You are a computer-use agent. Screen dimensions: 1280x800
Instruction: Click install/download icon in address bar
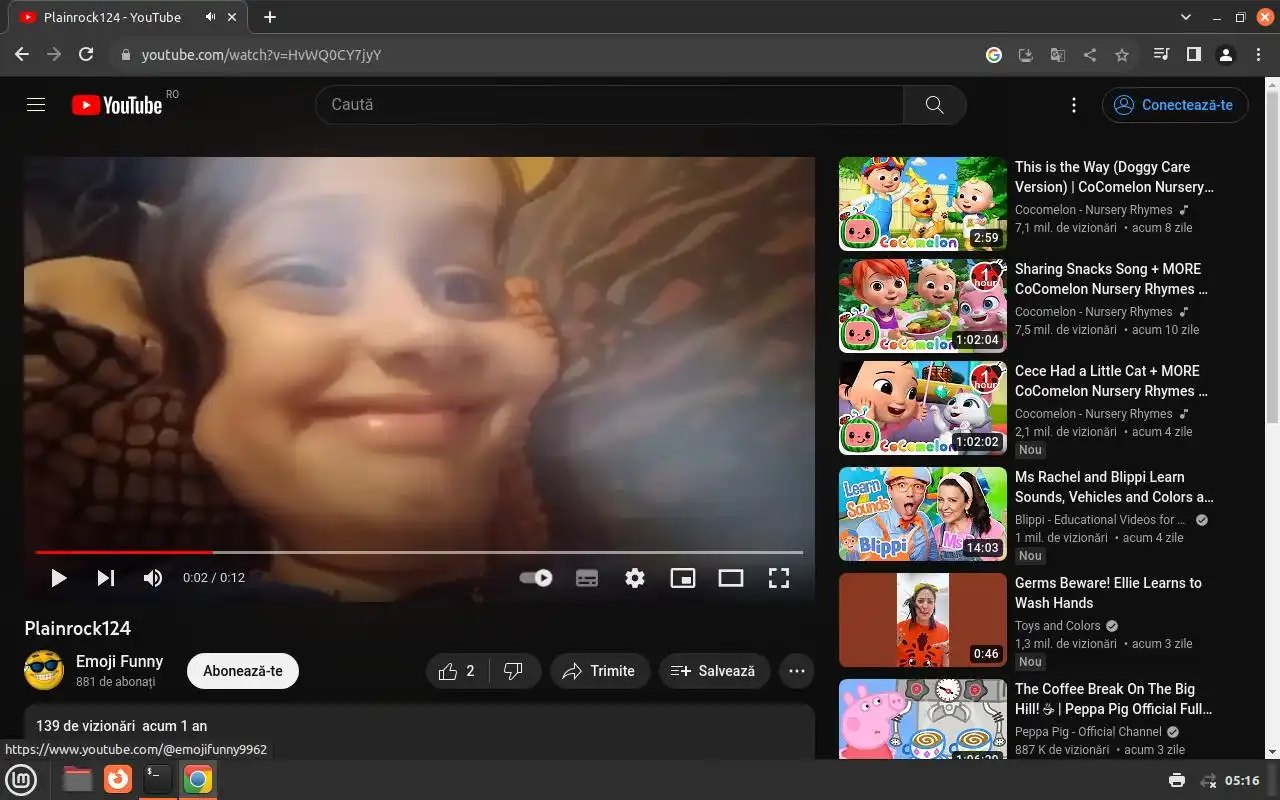(x=1025, y=55)
